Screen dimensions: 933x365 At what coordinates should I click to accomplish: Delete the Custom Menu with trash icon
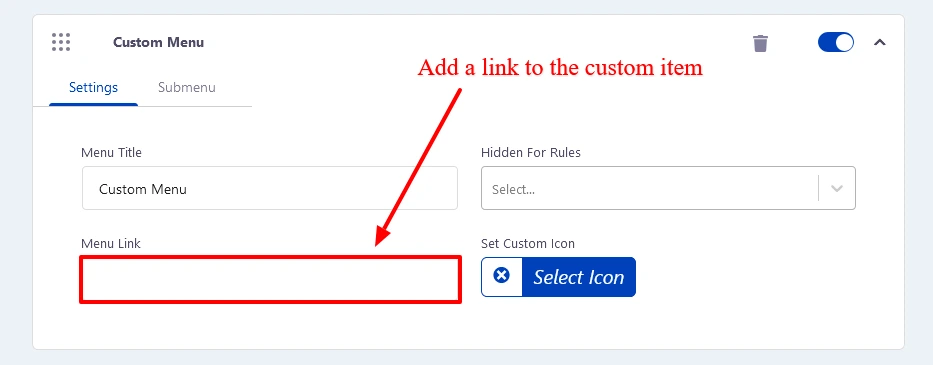tap(760, 43)
